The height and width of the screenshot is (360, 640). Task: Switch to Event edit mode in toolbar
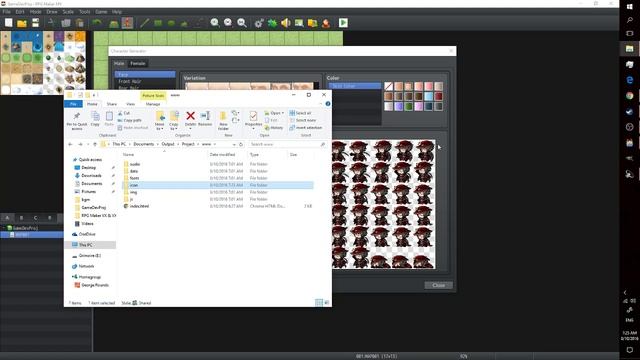127,23
